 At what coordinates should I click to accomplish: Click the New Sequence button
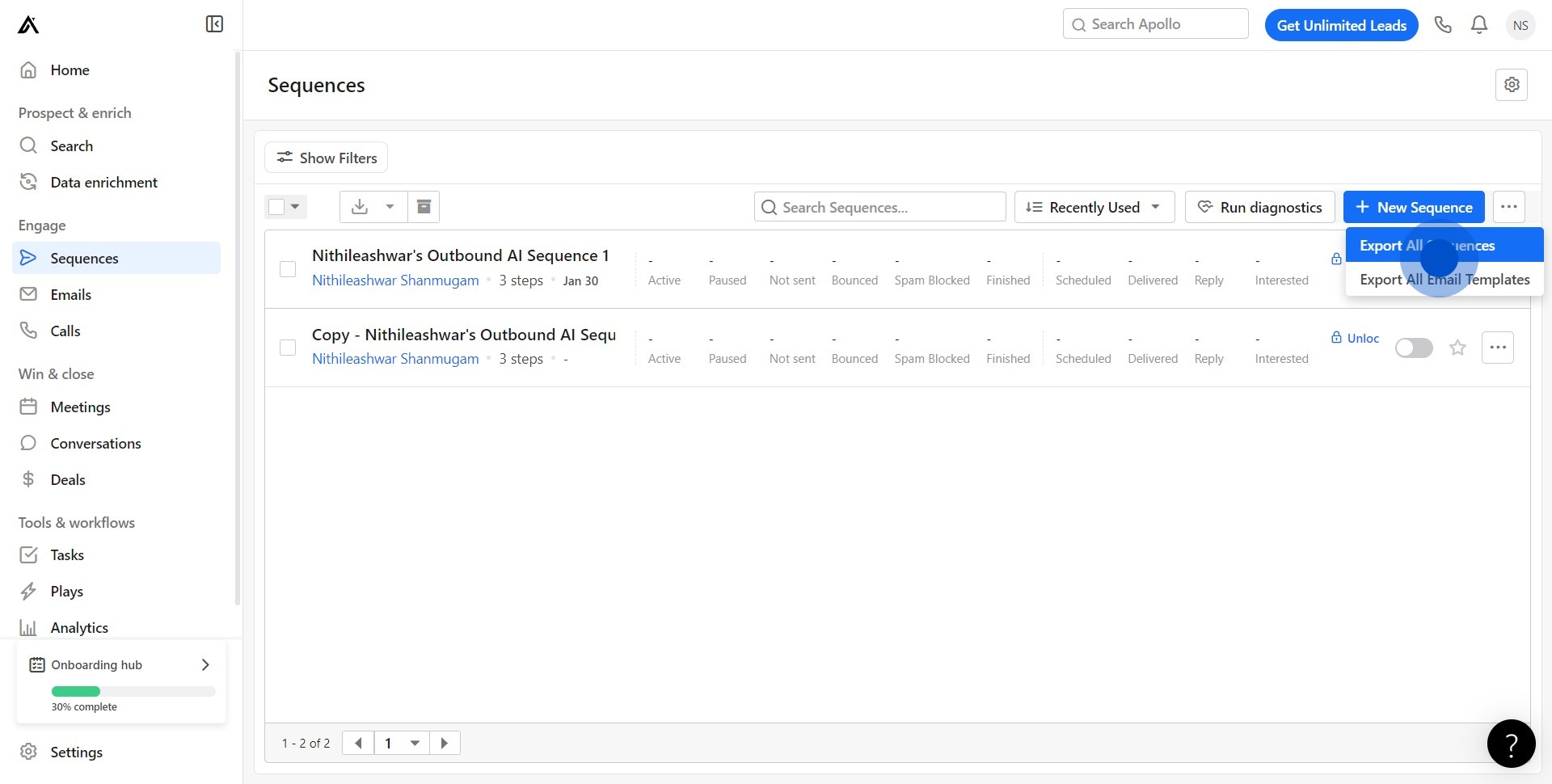click(x=1413, y=207)
